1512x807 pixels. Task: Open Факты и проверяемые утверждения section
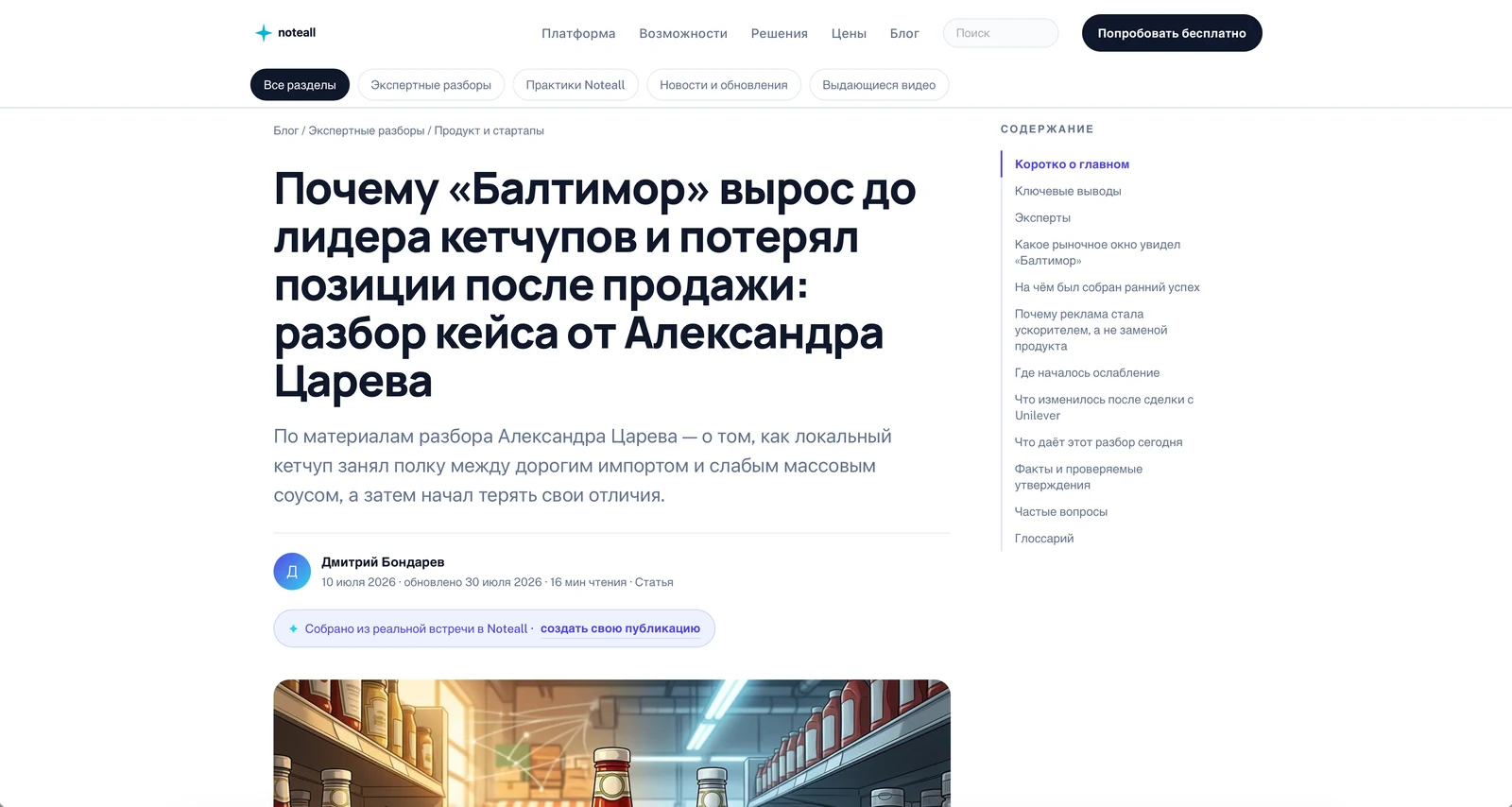(1078, 477)
